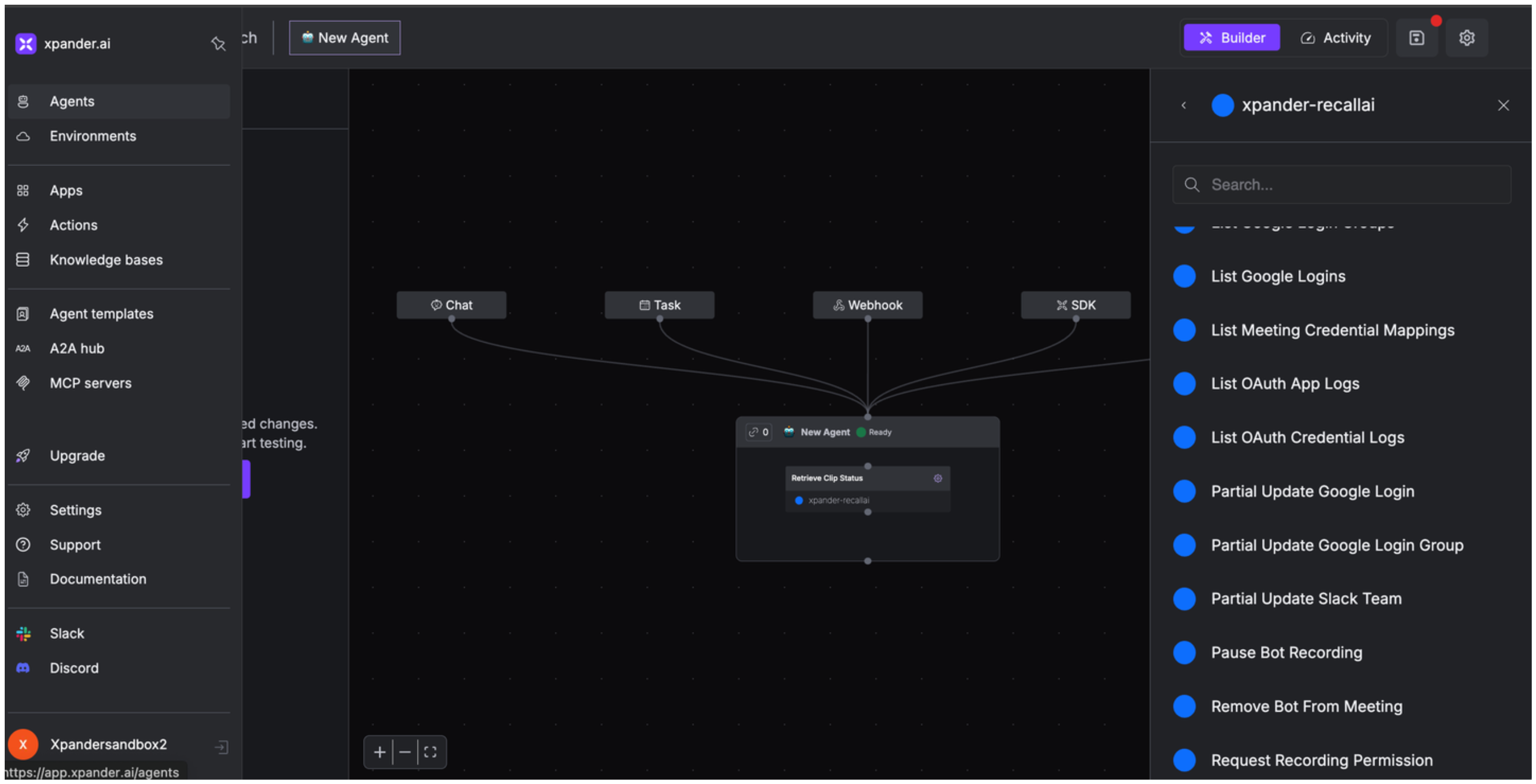1536x784 pixels.
Task: Switch to Activity view
Action: 1335,38
